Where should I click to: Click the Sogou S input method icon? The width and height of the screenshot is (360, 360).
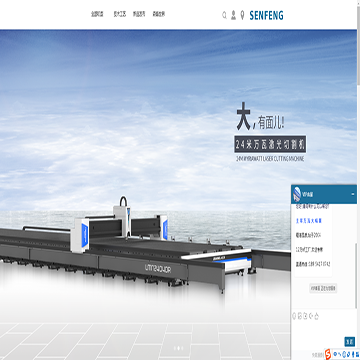(328, 353)
